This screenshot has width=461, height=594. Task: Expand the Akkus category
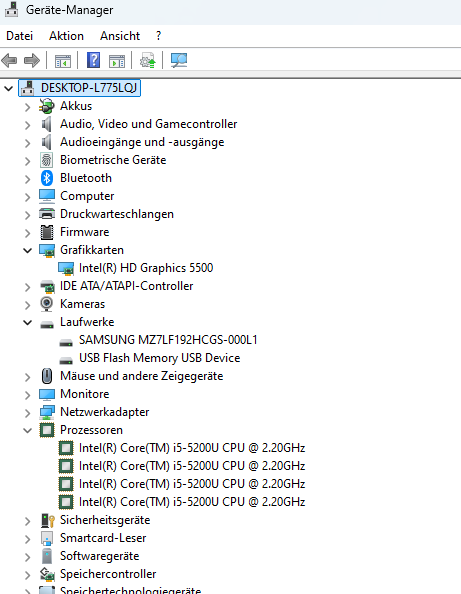point(28,107)
